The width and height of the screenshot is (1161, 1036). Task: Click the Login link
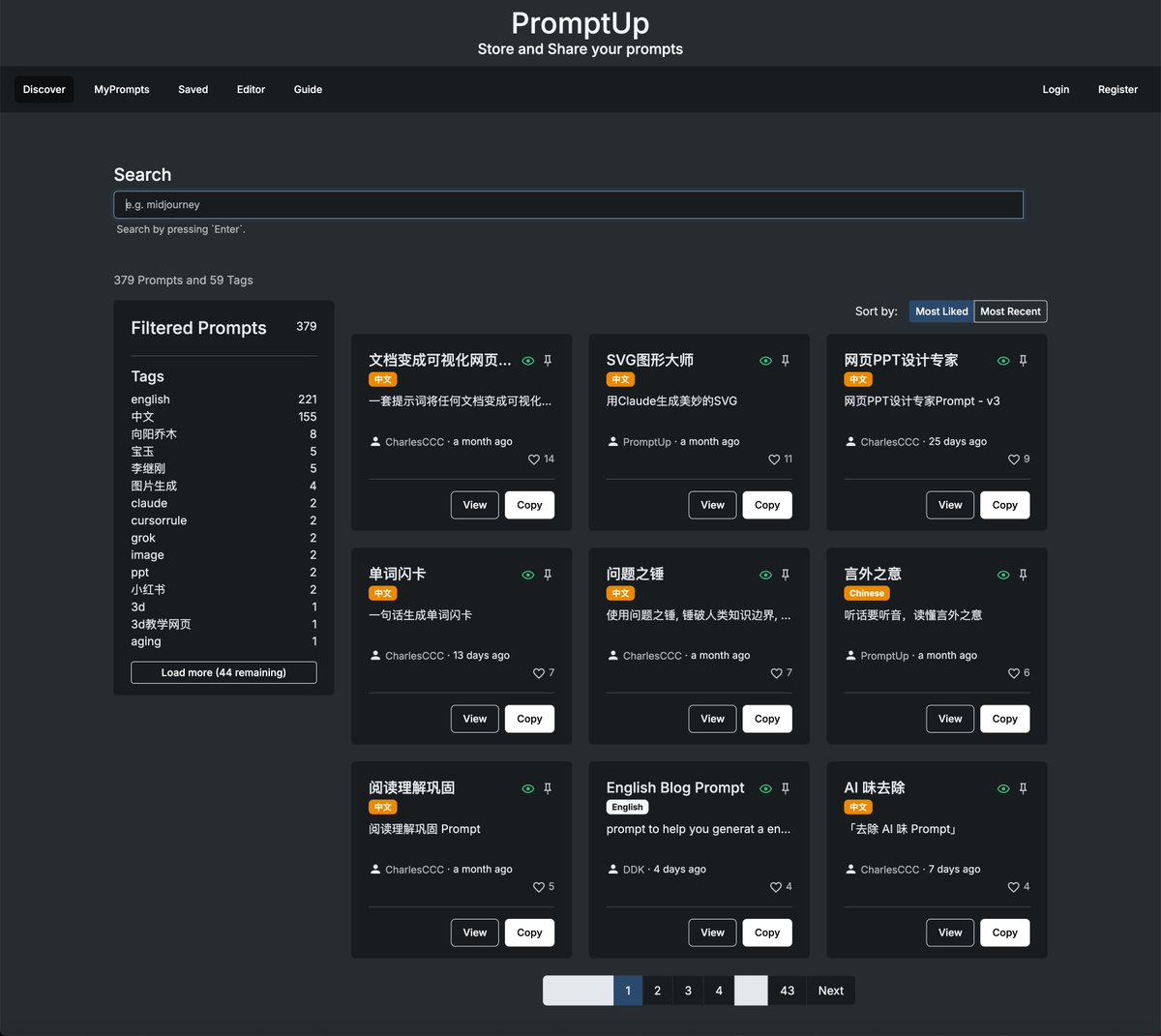pyautogui.click(x=1056, y=89)
